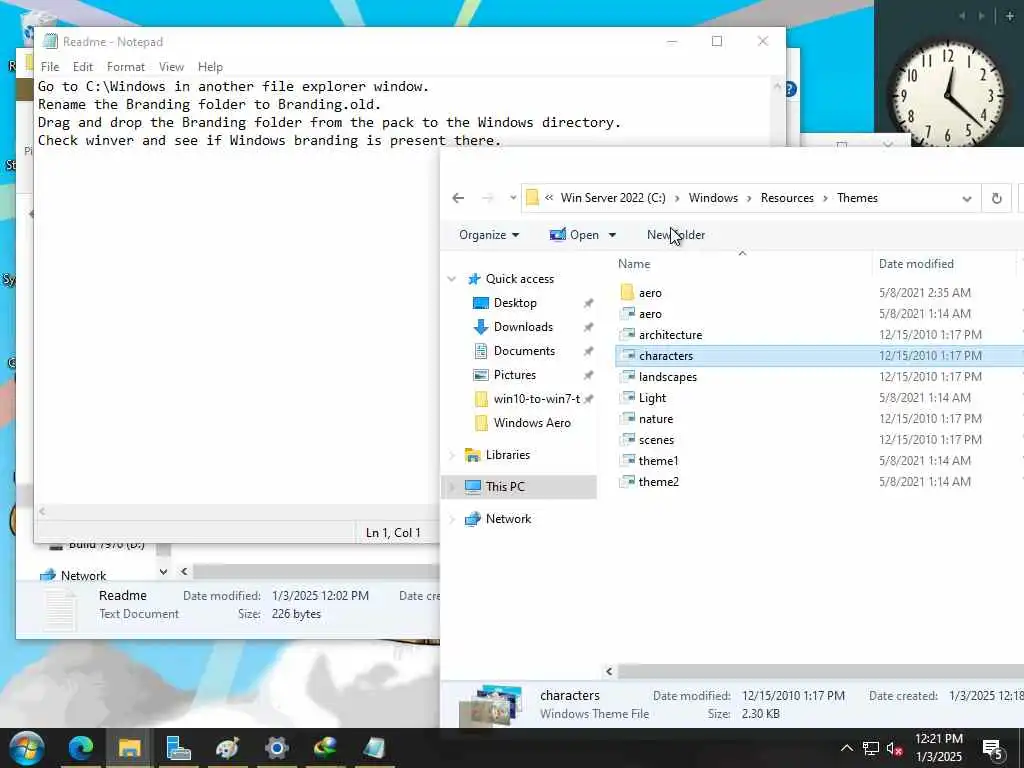Expand the Network tree node
The height and width of the screenshot is (768, 1024).
click(x=452, y=519)
